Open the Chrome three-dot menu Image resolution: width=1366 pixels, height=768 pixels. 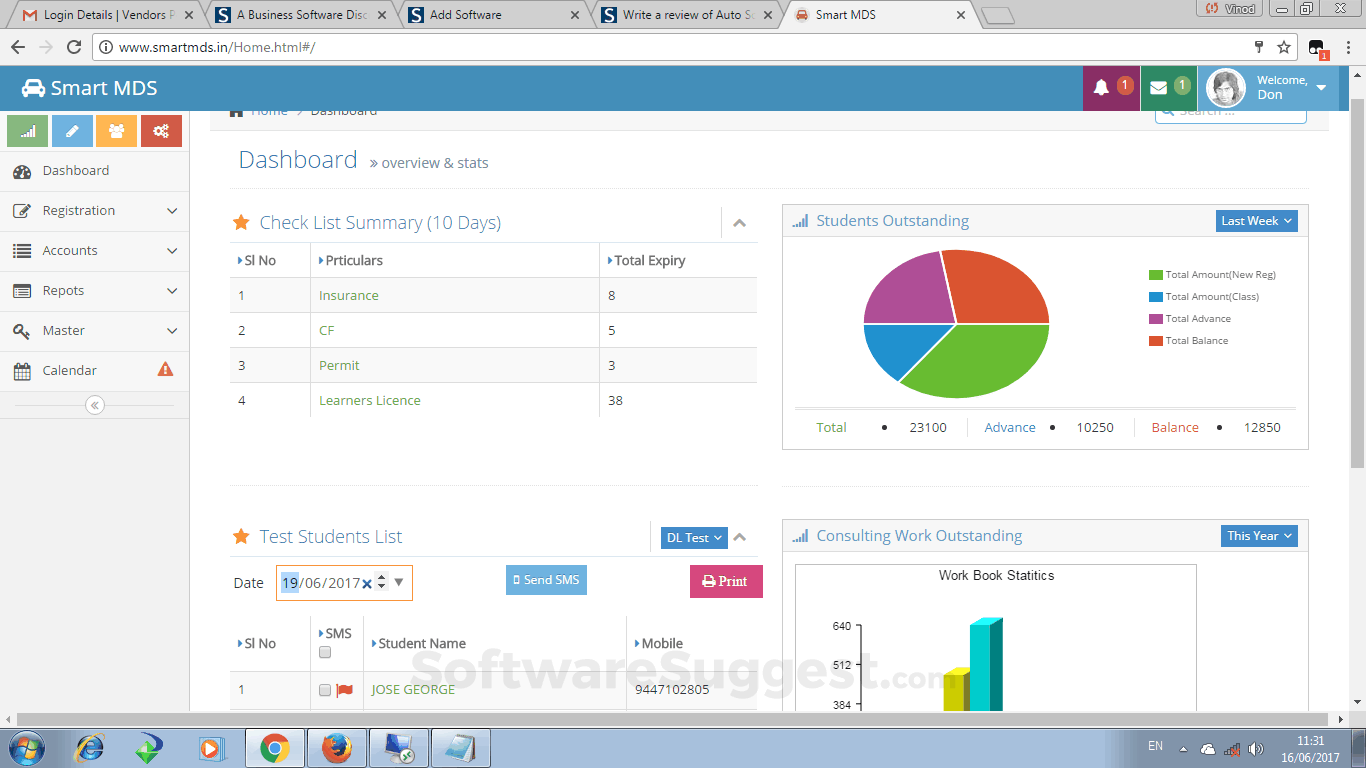coord(1350,47)
